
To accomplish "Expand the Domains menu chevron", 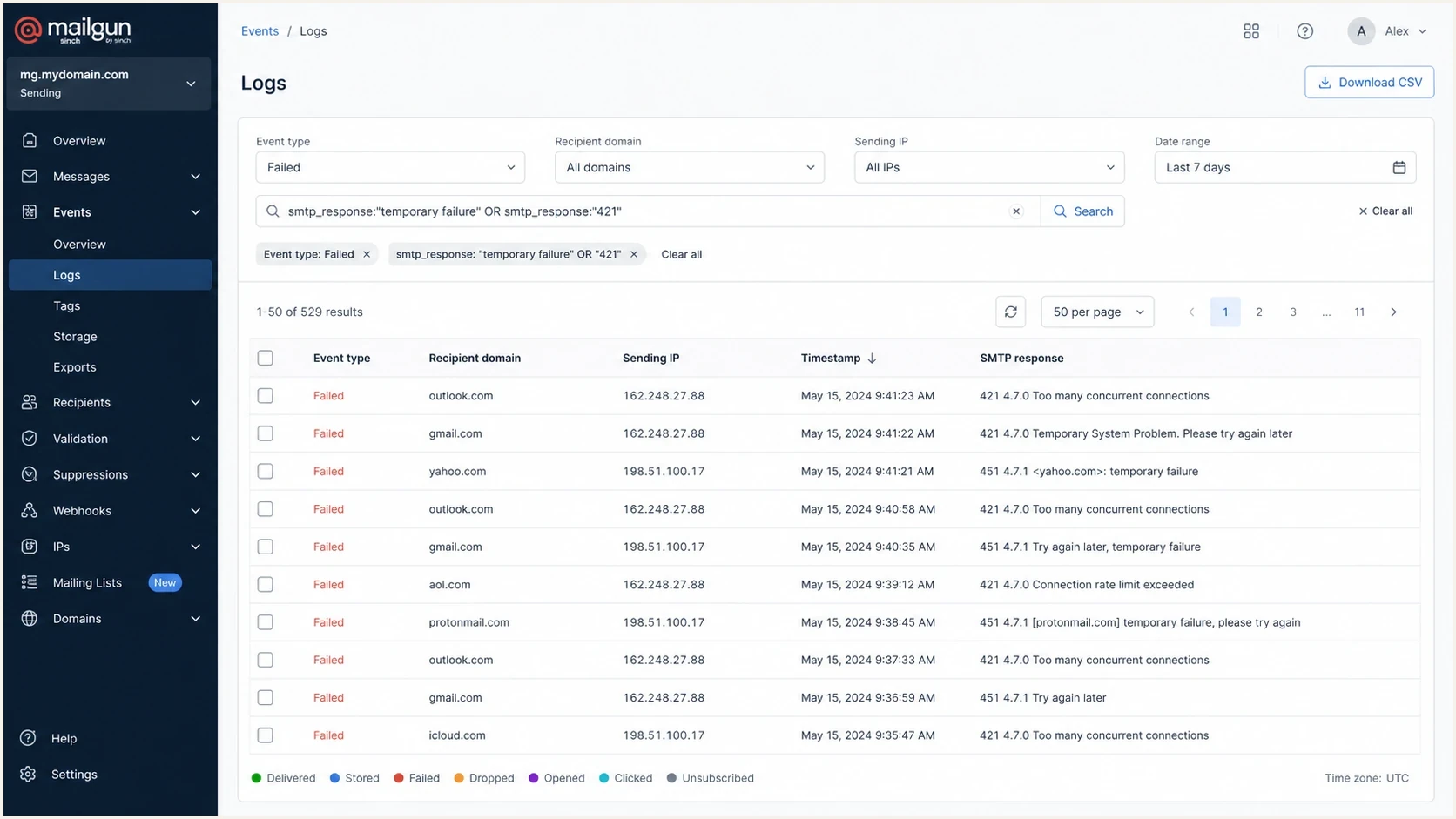I will point(195,618).
